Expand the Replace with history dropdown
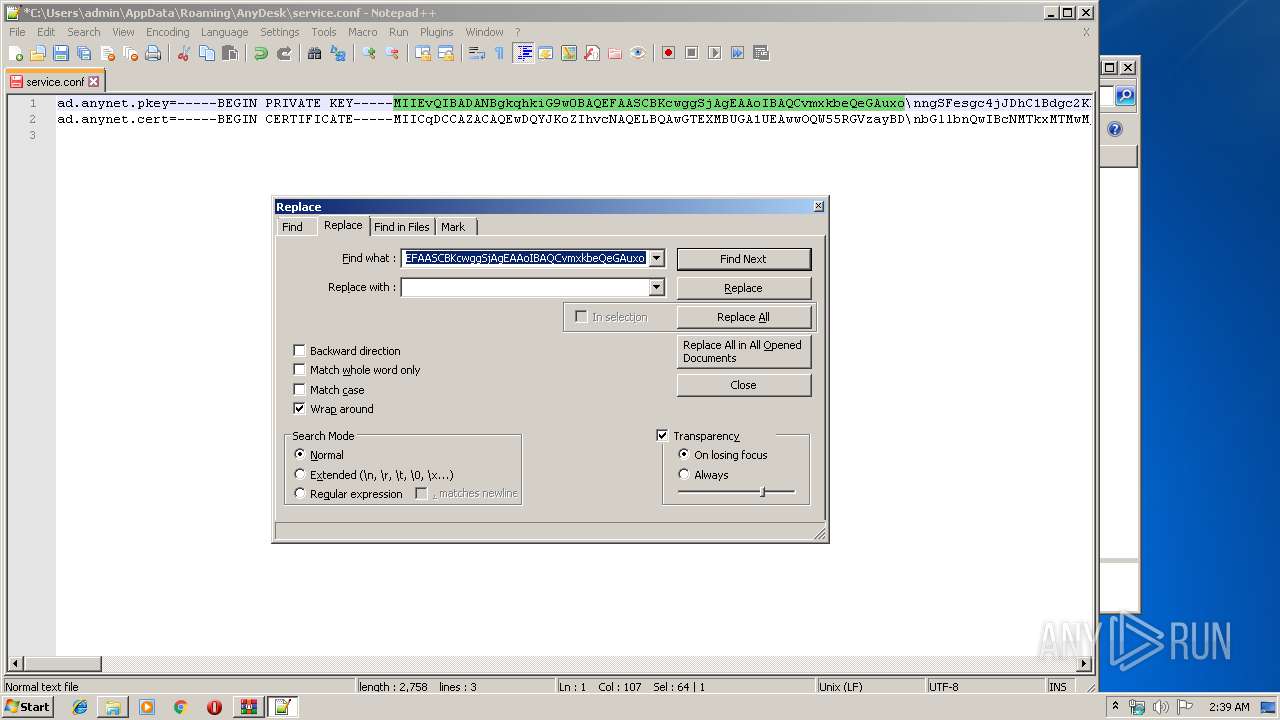1280x720 pixels. click(656, 287)
